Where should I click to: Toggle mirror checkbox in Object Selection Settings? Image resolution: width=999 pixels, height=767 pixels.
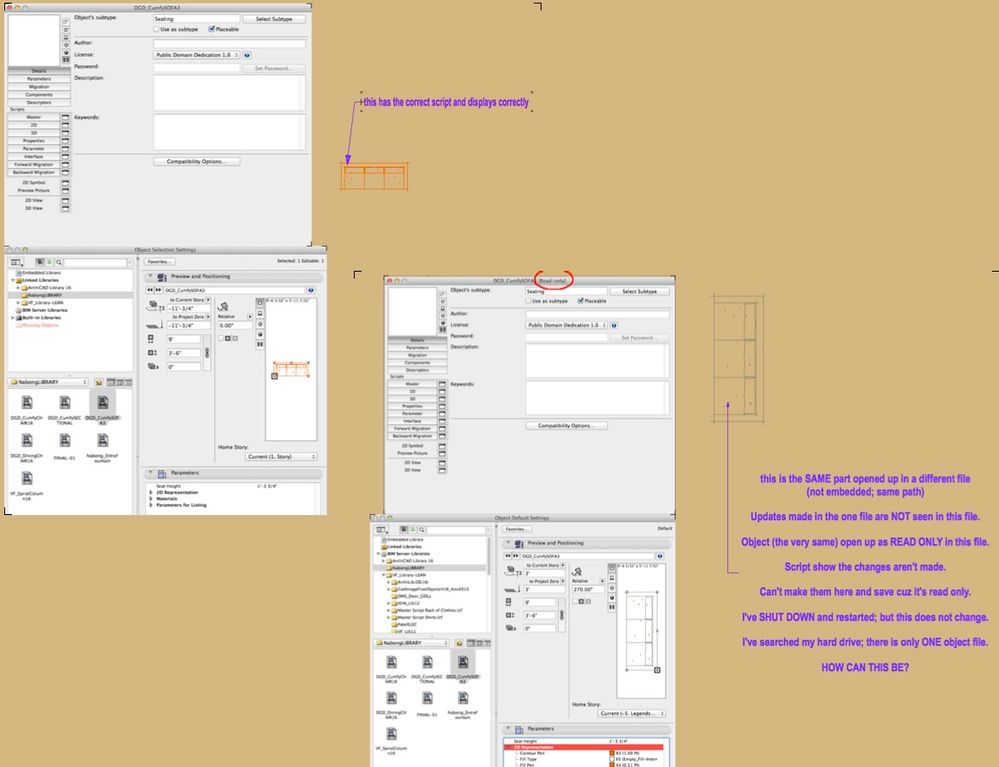click(220, 338)
